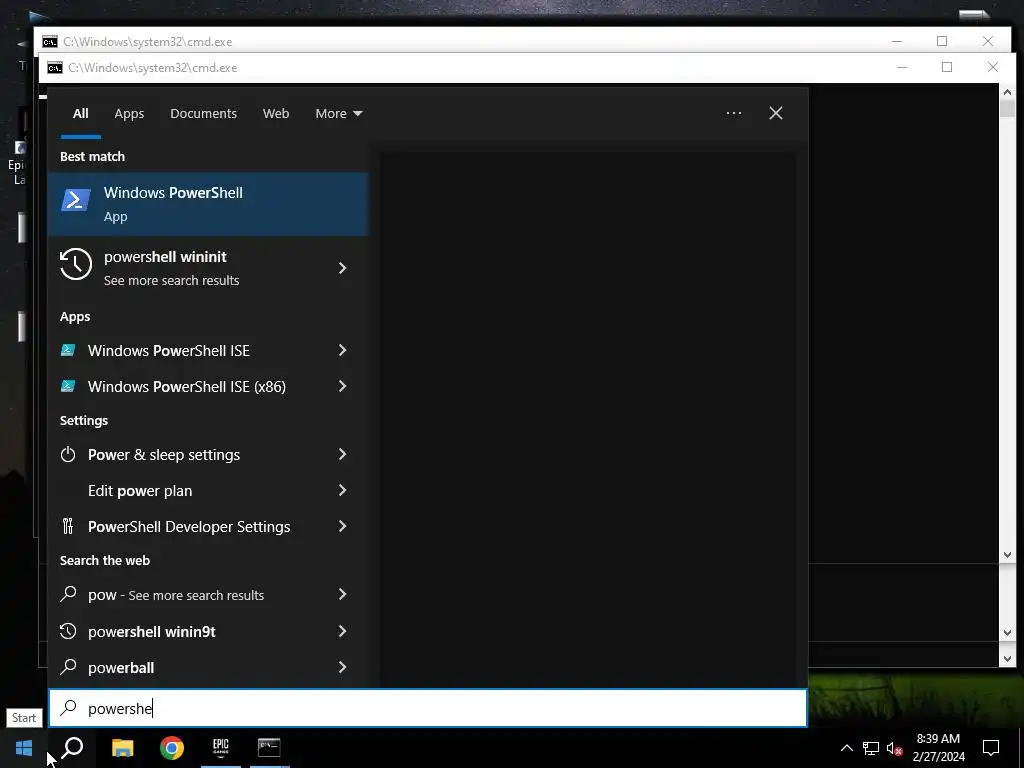Viewport: 1024px width, 768px height.
Task: Click the Windows PowerShell ISE (x86) icon
Action: 68,386
